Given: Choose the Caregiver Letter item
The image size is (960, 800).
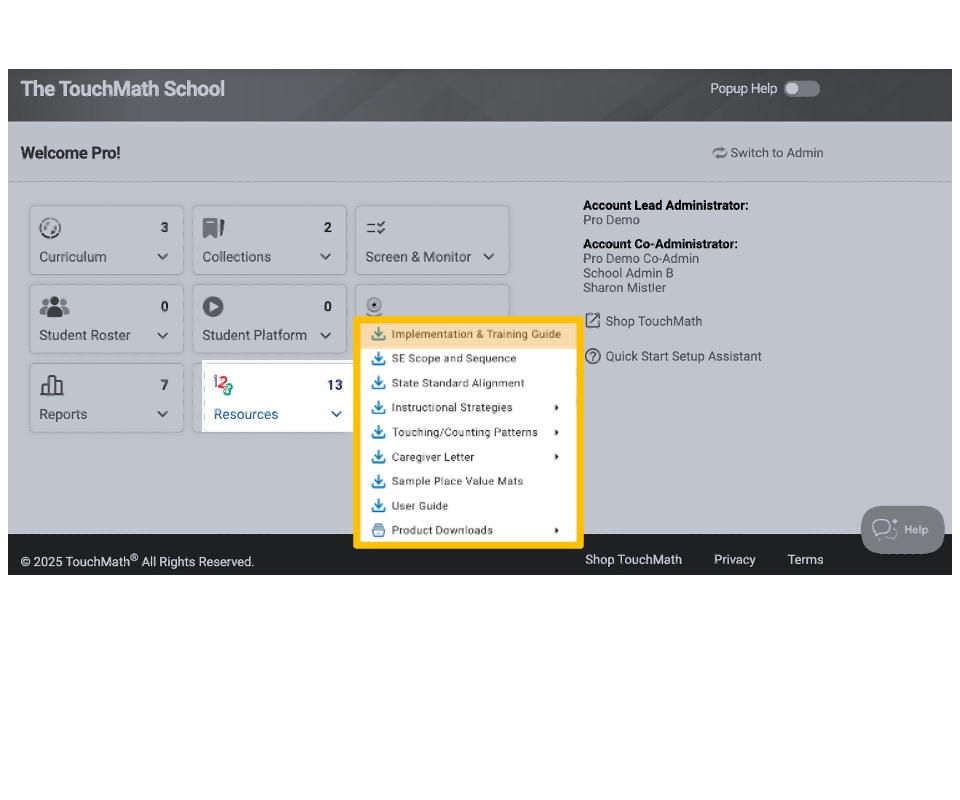Looking at the screenshot, I should coord(468,457).
